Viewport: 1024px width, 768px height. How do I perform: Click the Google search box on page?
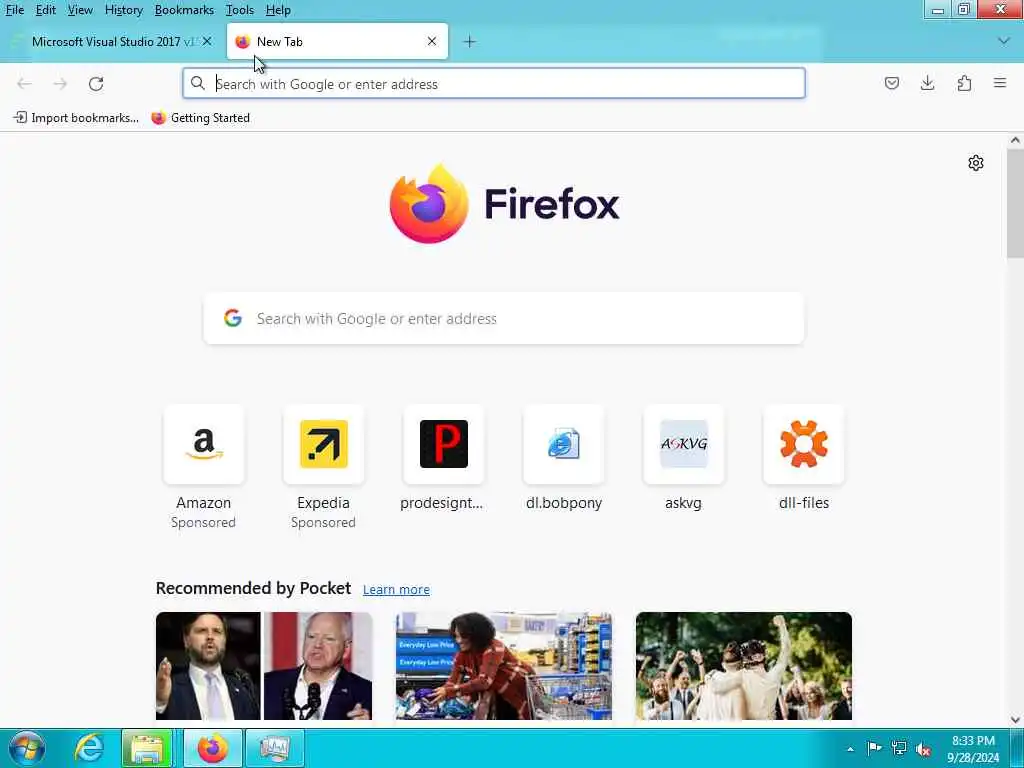point(504,318)
